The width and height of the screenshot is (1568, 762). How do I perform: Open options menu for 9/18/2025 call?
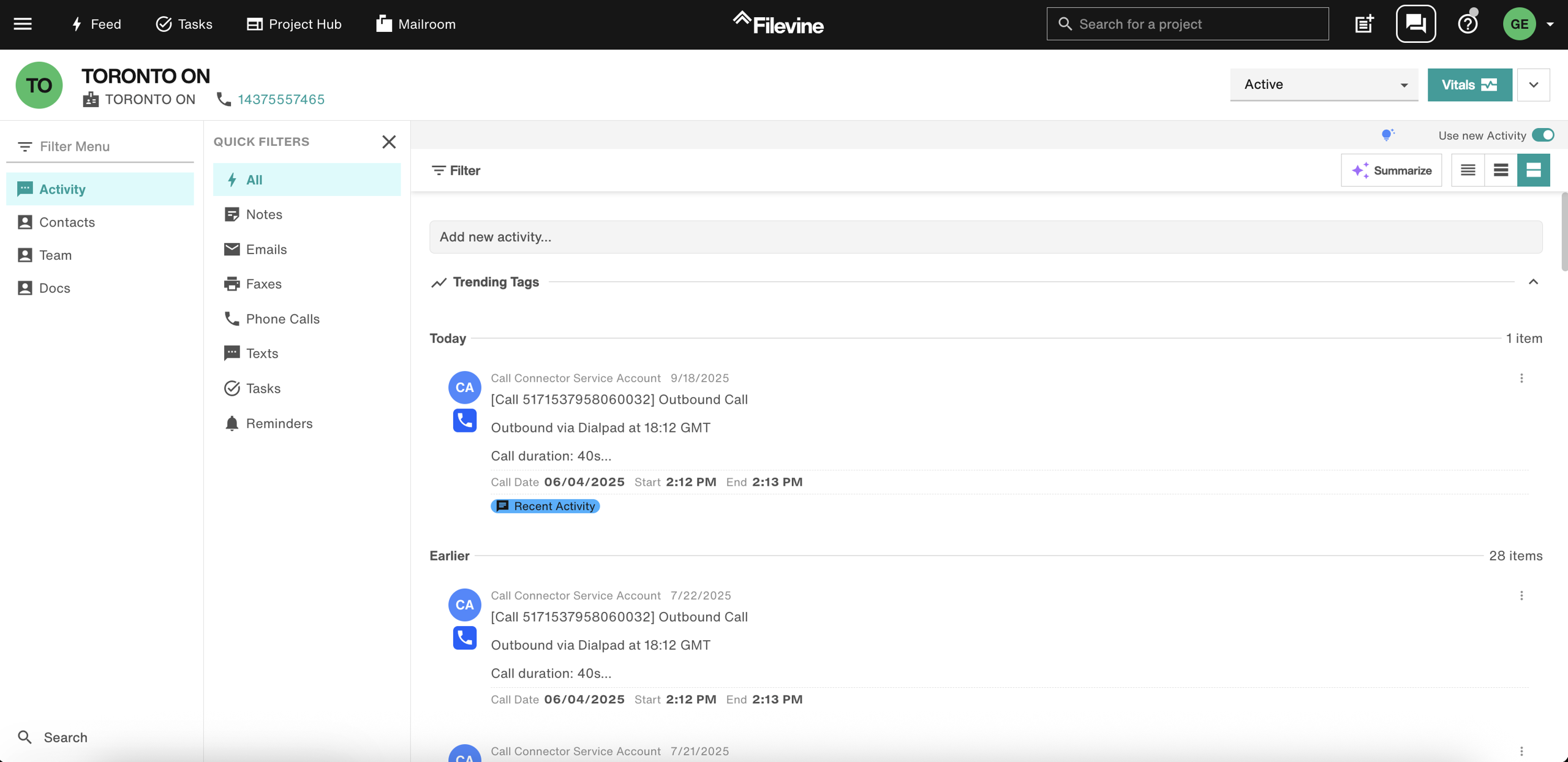pos(1521,378)
